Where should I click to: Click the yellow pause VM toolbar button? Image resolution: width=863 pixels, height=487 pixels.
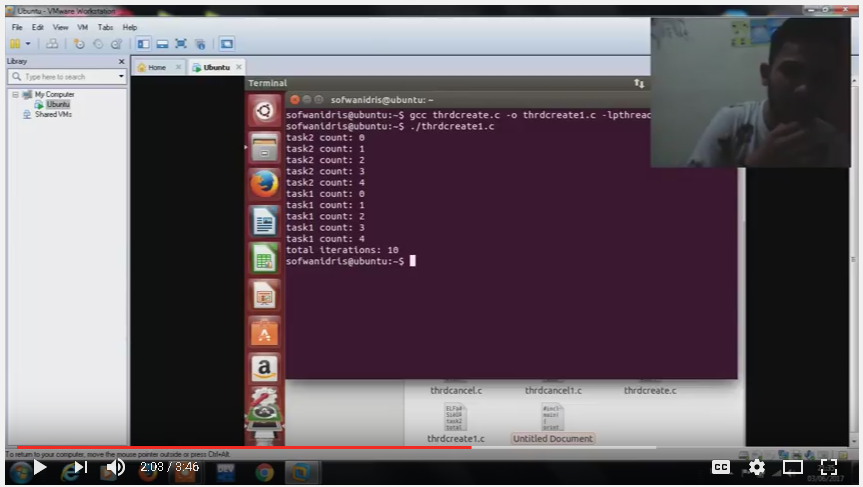pos(15,43)
